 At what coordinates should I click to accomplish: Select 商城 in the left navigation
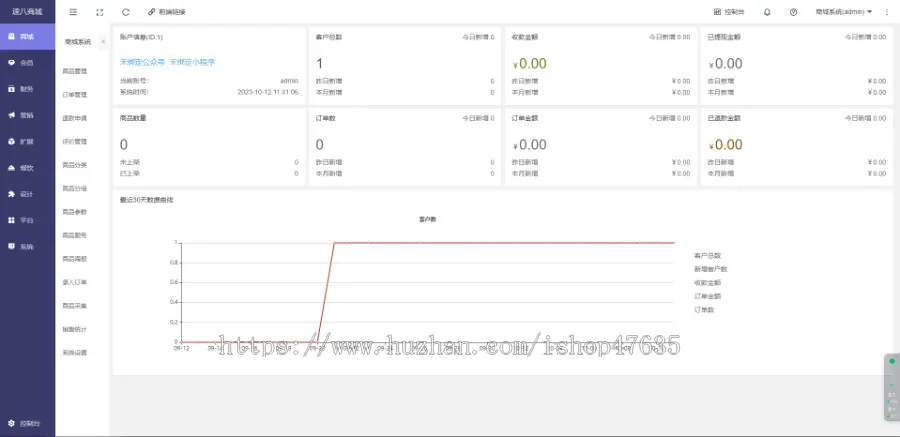point(28,37)
